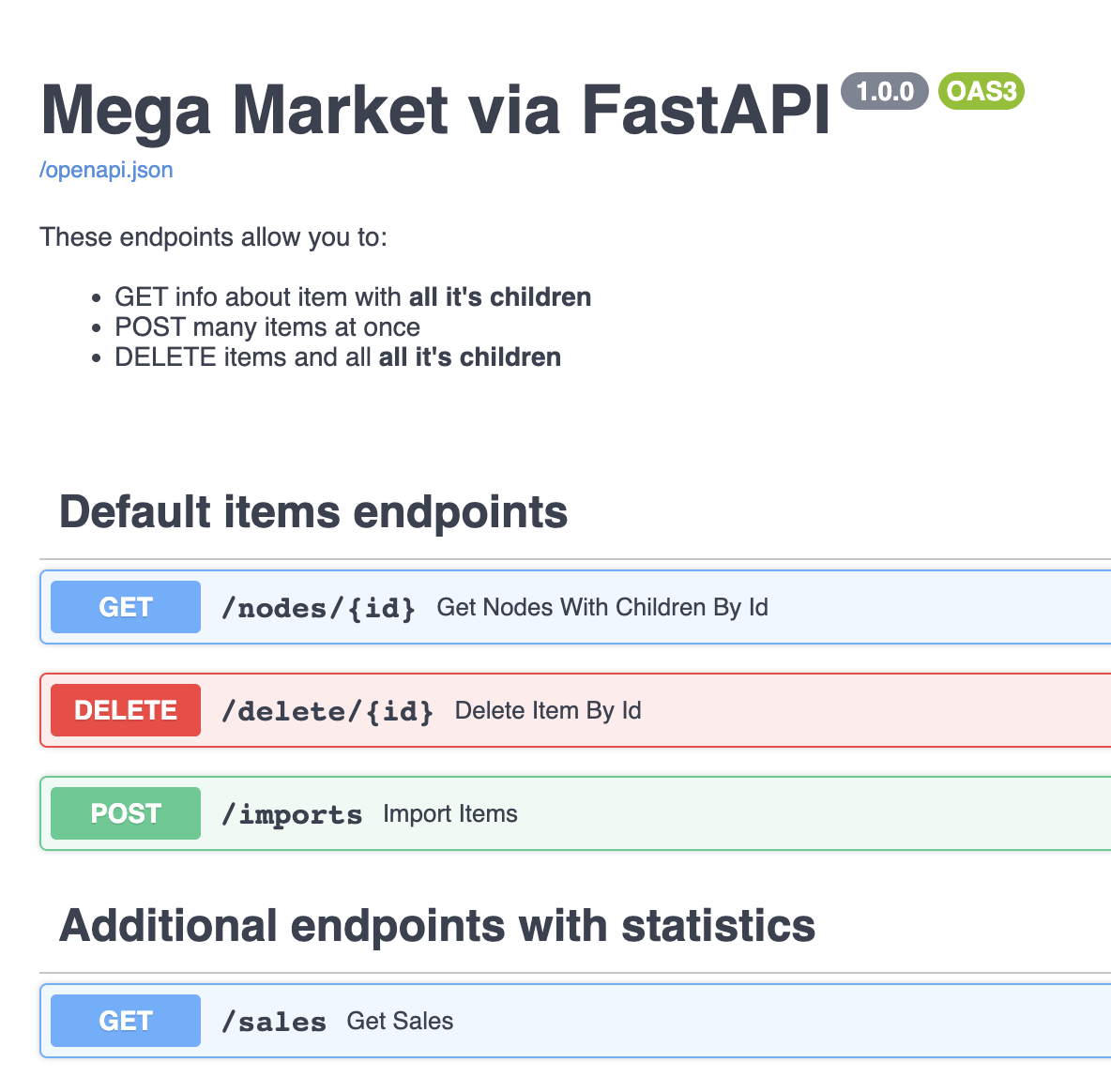This screenshot has width=1111, height=1092.
Task: Click the Get Sales summary text
Action: click(400, 1022)
